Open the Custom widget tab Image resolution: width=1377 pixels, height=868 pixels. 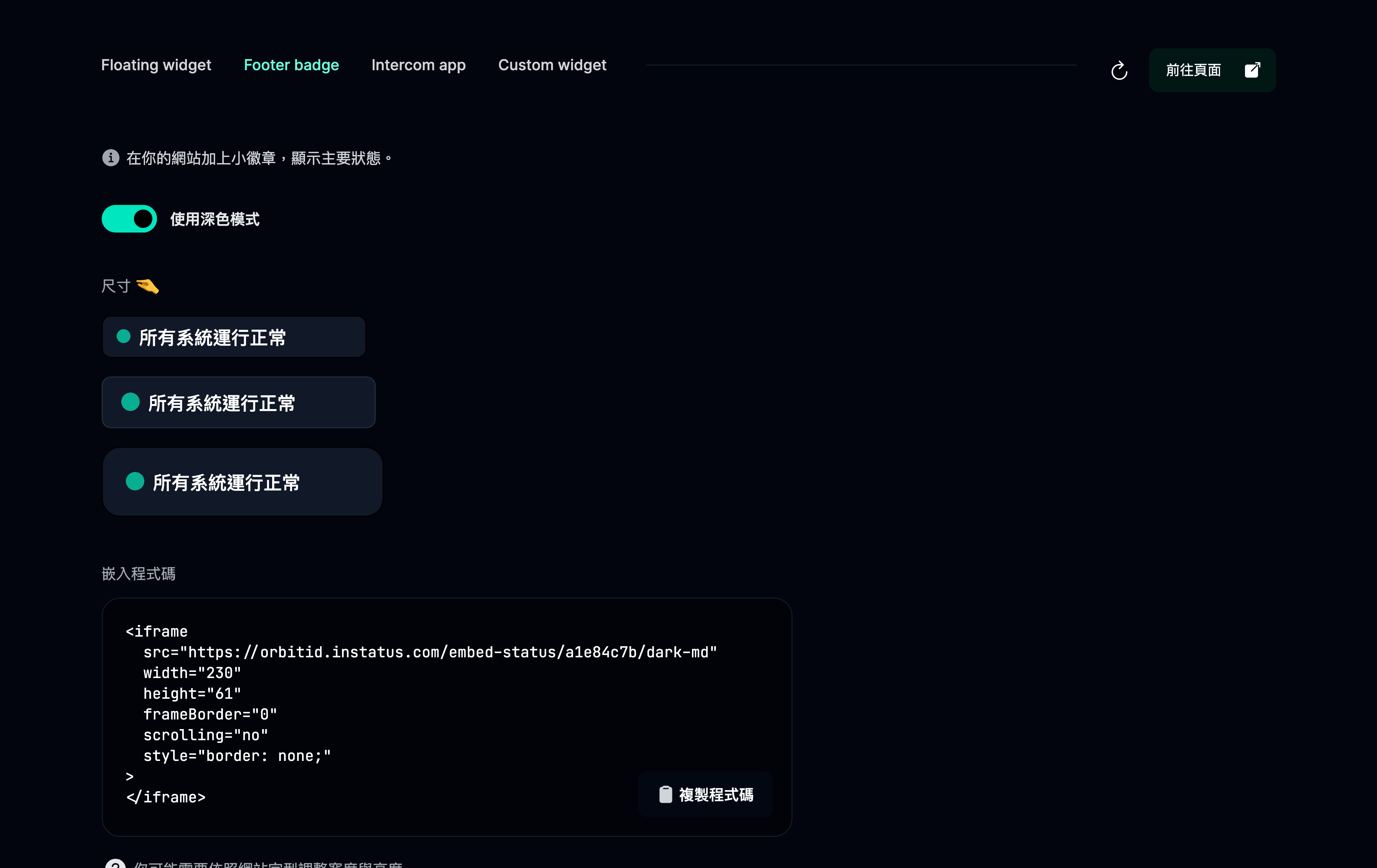pyautogui.click(x=552, y=65)
